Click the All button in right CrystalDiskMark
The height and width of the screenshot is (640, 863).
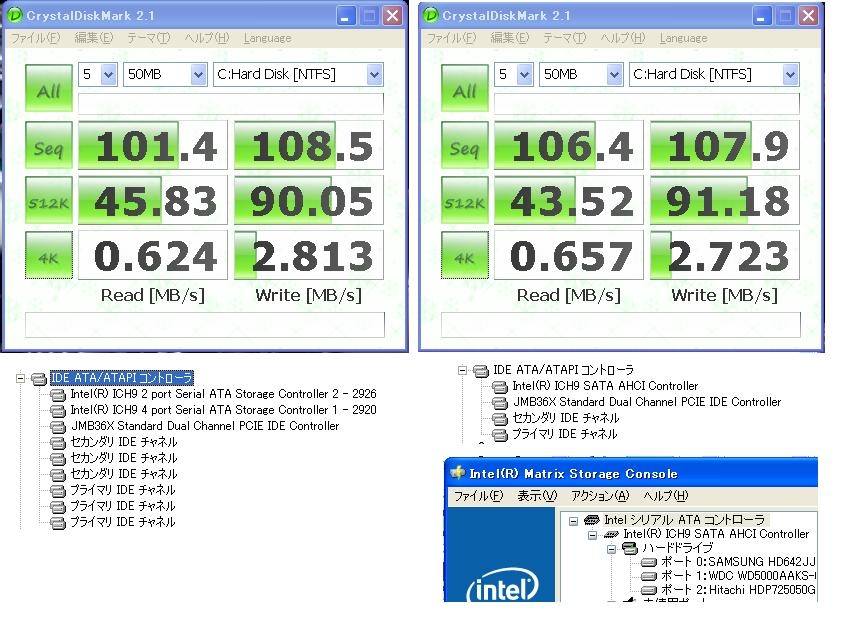[465, 89]
